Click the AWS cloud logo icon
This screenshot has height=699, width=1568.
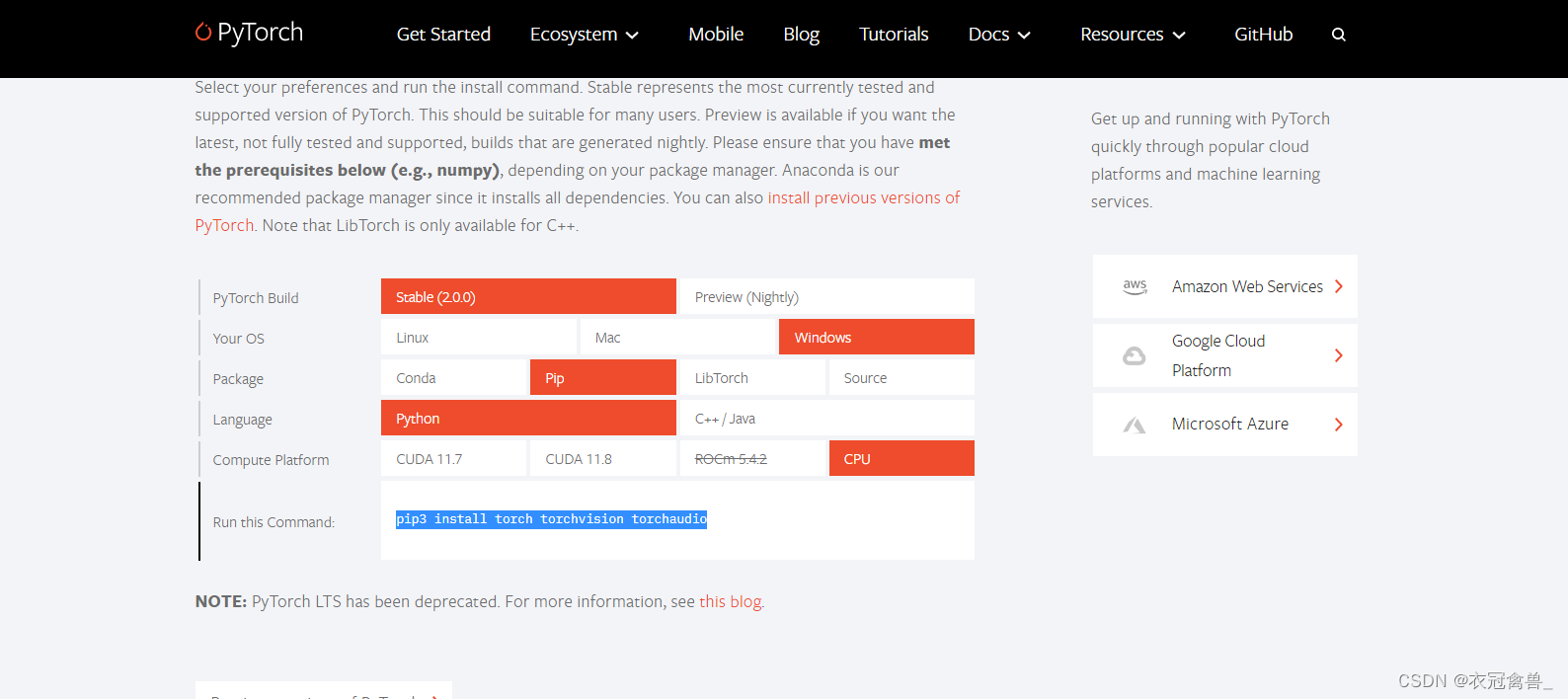point(1135,286)
